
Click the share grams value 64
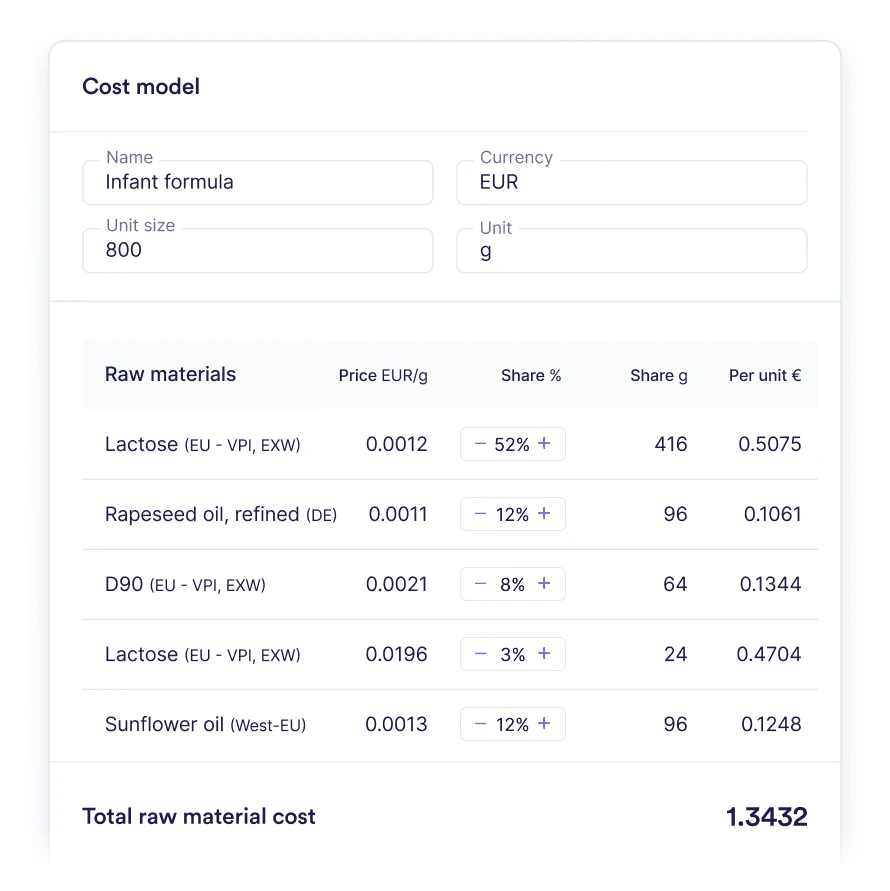coord(675,584)
